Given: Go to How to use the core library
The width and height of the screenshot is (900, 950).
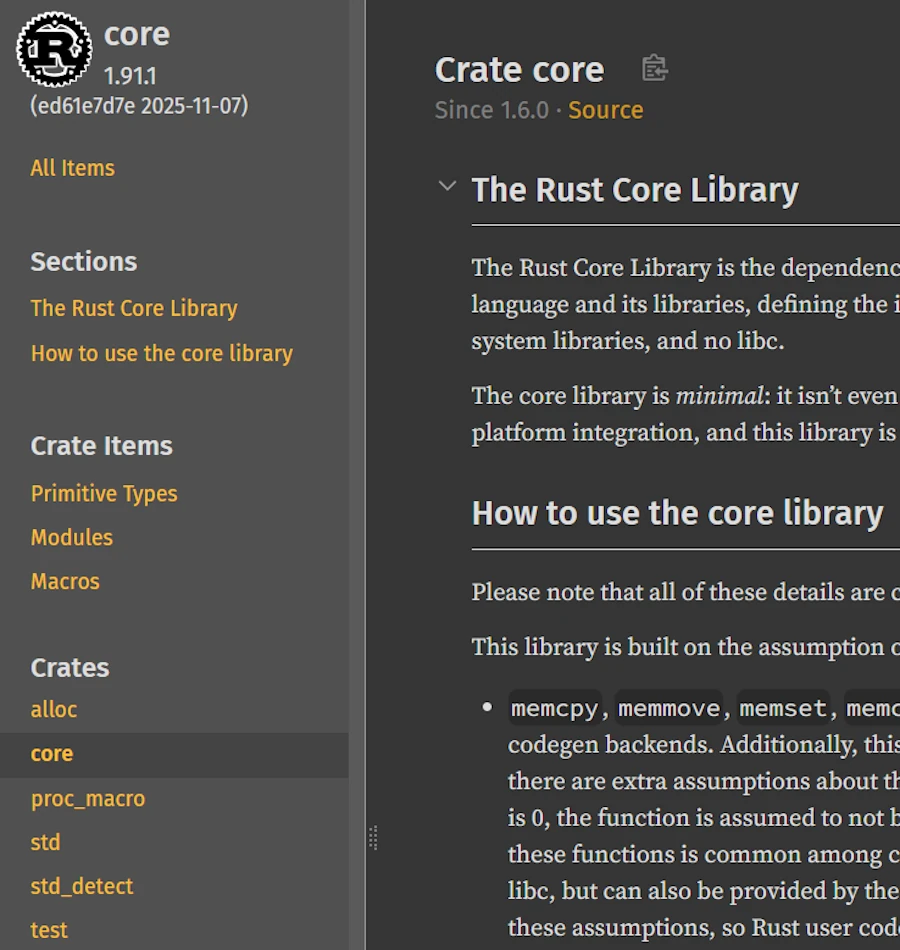Looking at the screenshot, I should 161,353.
